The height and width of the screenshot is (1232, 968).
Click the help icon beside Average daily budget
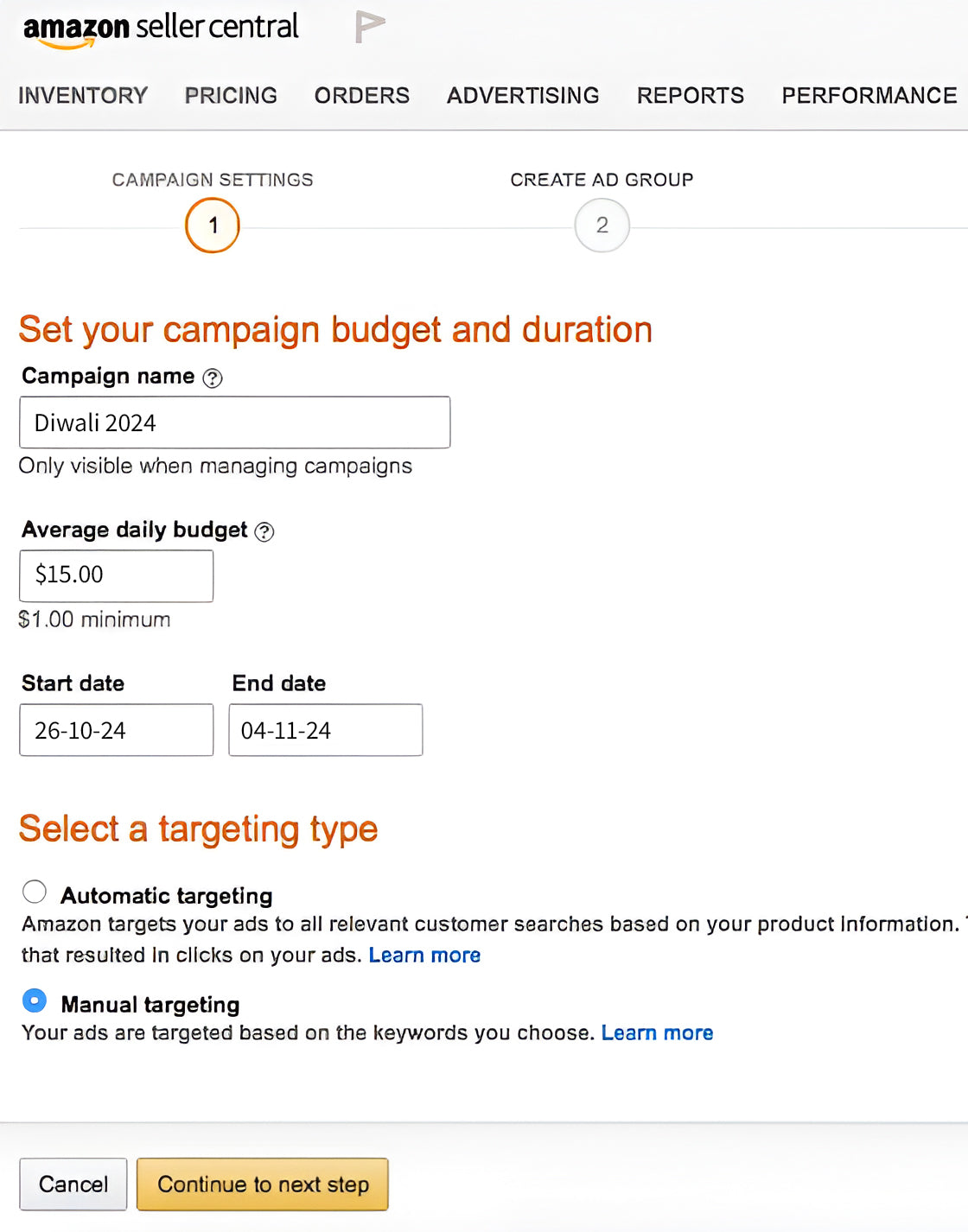(265, 531)
